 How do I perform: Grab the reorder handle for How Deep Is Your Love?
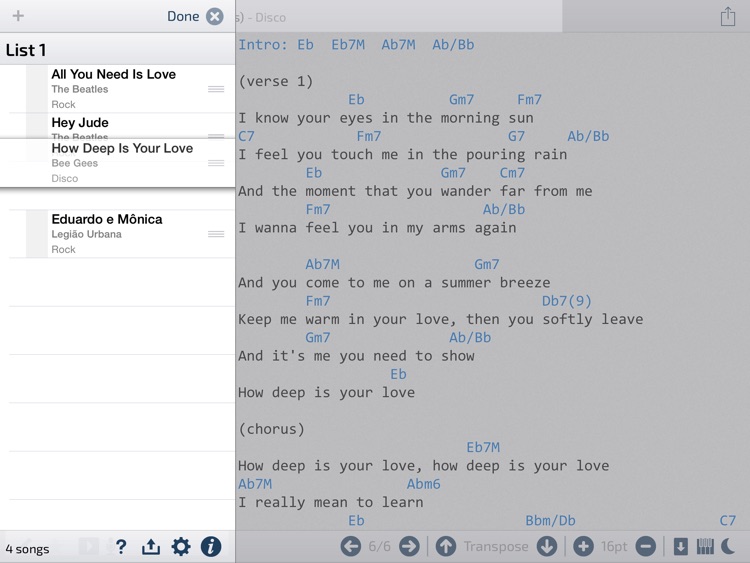[216, 163]
